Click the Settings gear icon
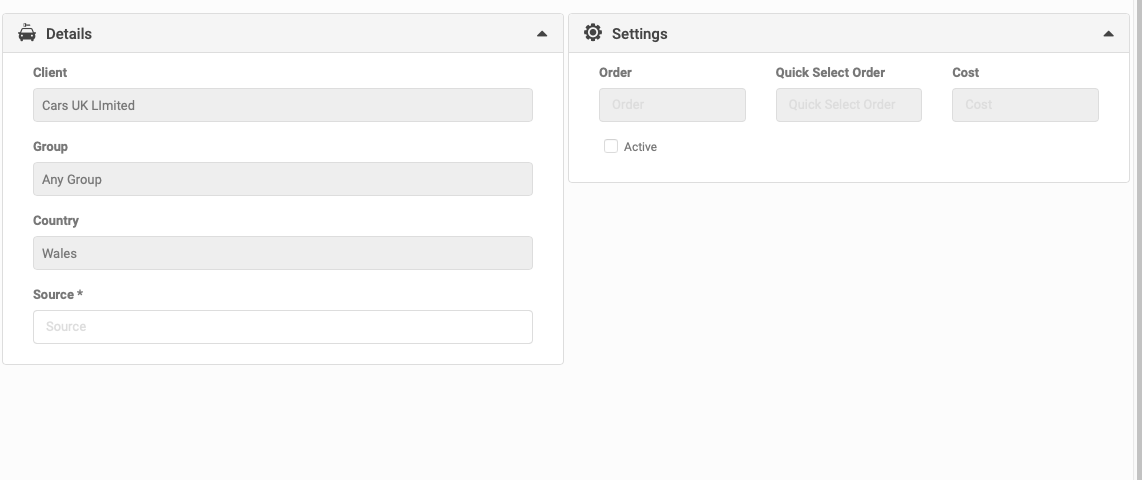 pos(593,33)
